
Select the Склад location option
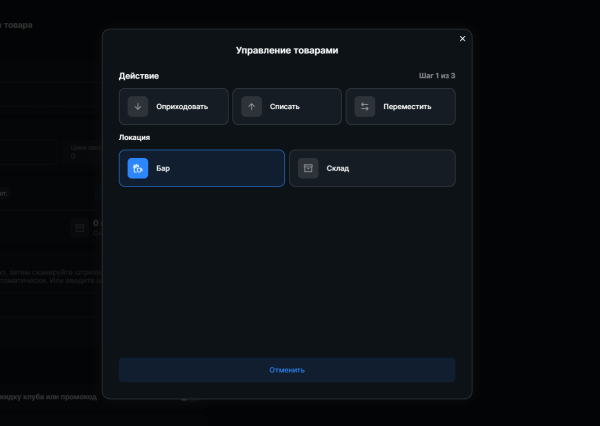coord(372,168)
